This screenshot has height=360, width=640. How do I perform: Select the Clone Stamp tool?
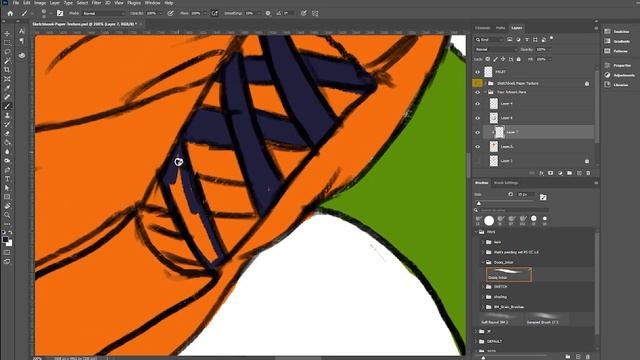point(7,116)
